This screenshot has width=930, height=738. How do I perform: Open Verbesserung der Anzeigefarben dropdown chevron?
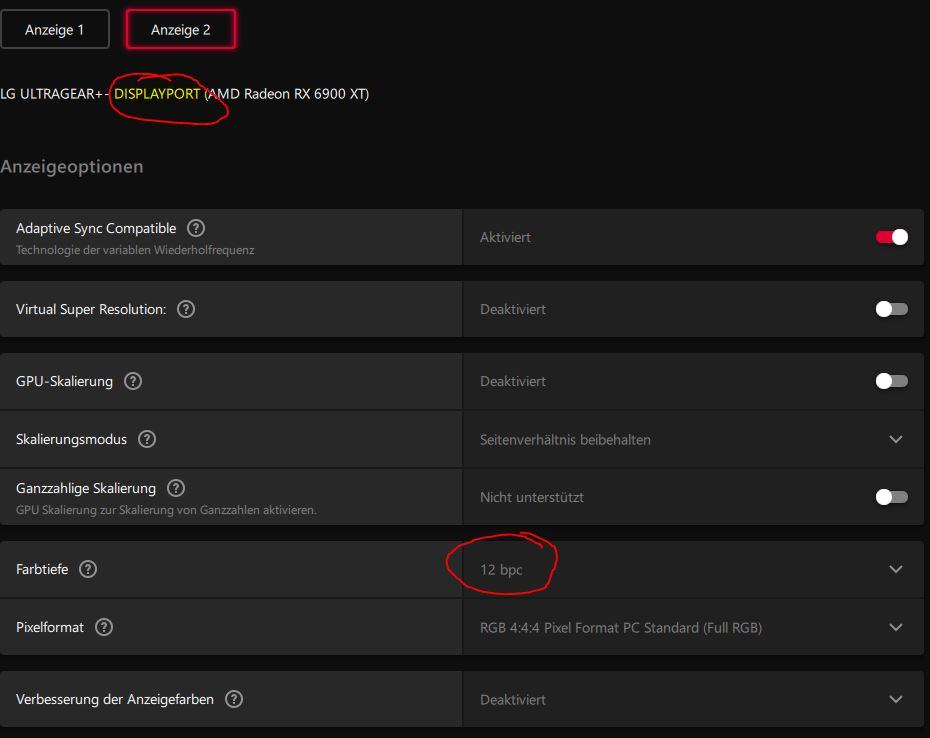click(896, 699)
